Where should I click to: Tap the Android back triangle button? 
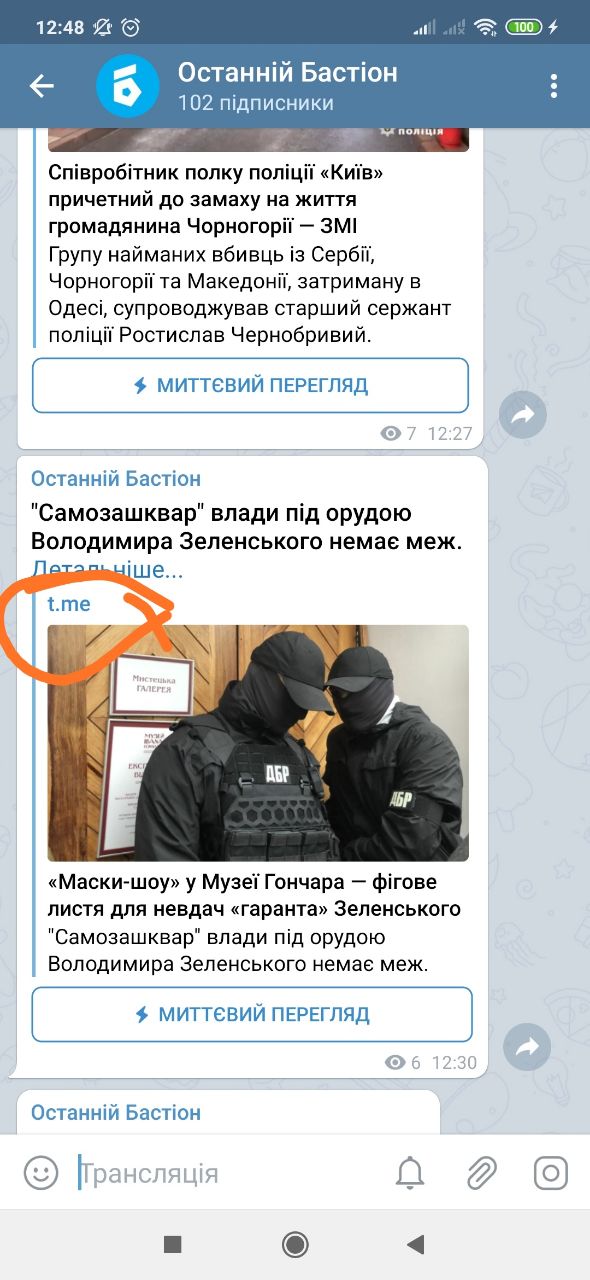pos(416,1244)
